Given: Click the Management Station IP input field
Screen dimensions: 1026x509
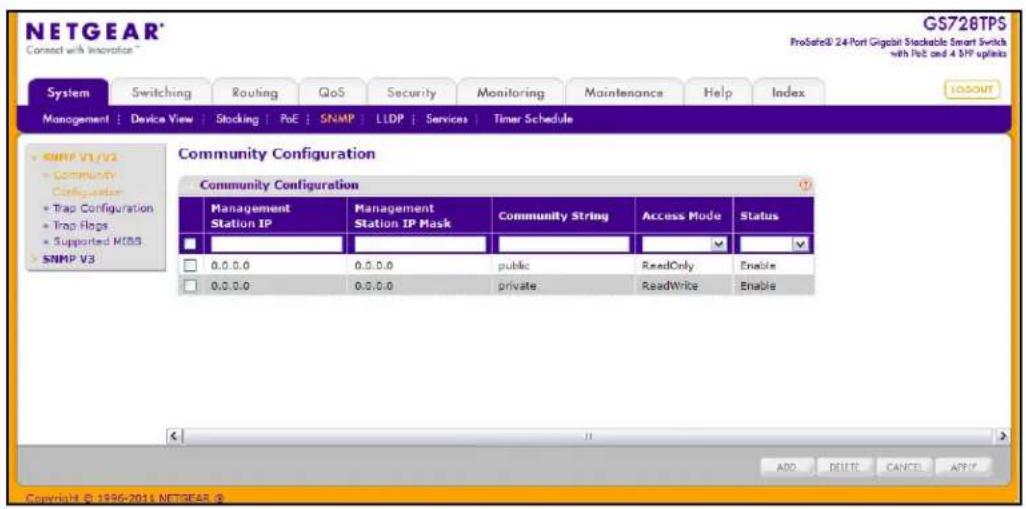Looking at the screenshot, I should [276, 244].
